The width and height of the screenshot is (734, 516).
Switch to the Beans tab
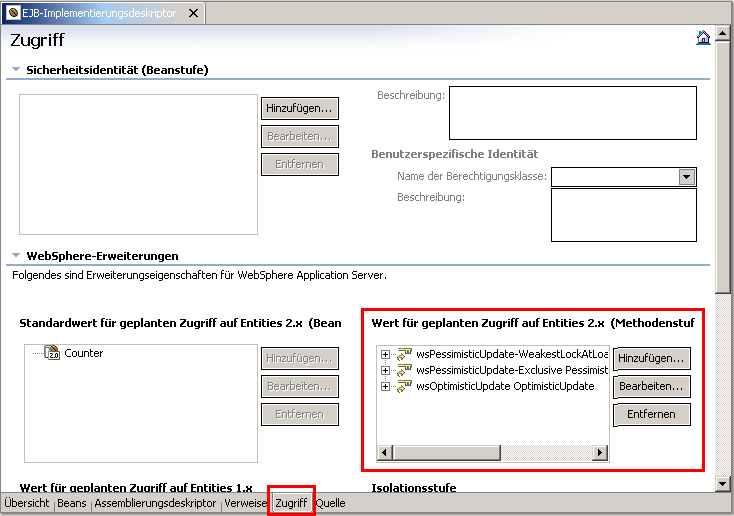coord(72,503)
